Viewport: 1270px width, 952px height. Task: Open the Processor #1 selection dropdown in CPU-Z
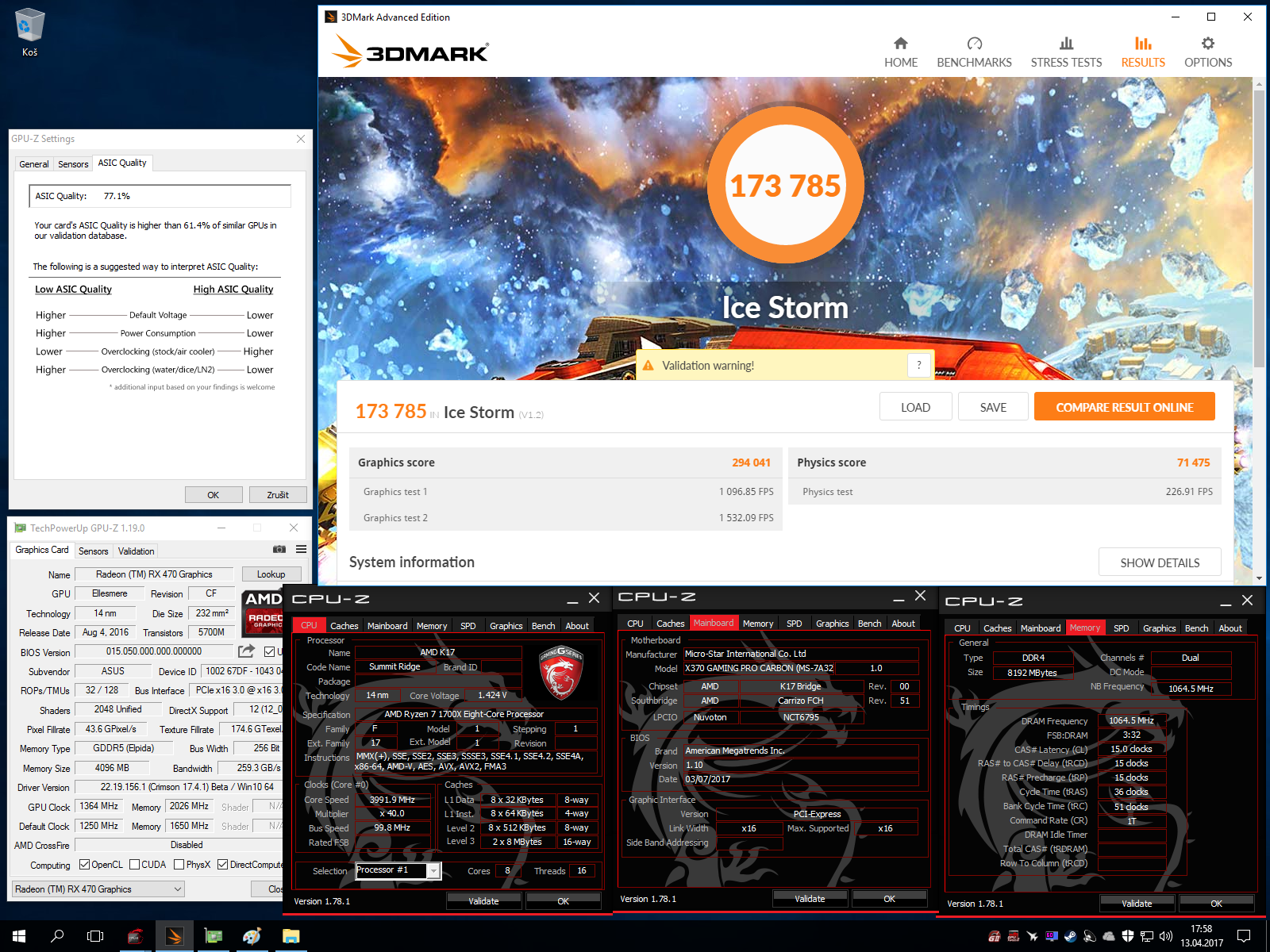coord(398,870)
